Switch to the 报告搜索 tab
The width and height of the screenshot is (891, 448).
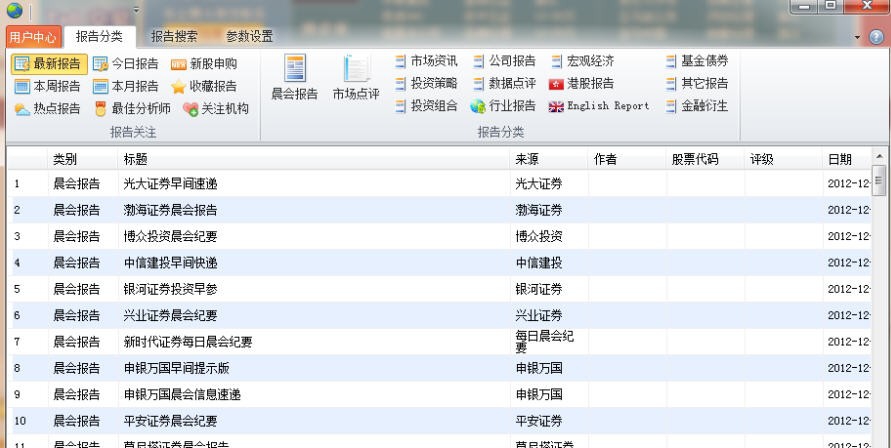click(174, 37)
